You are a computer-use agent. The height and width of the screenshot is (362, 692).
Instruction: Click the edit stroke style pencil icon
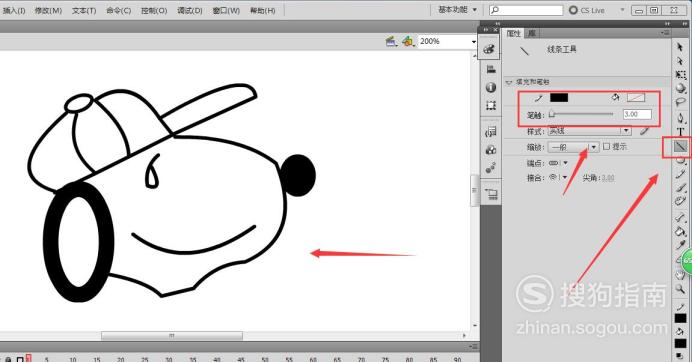[644, 131]
